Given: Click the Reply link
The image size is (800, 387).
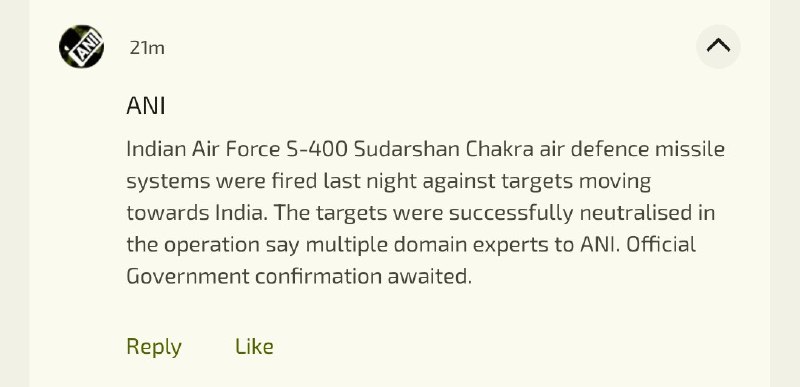Looking at the screenshot, I should point(154,347).
